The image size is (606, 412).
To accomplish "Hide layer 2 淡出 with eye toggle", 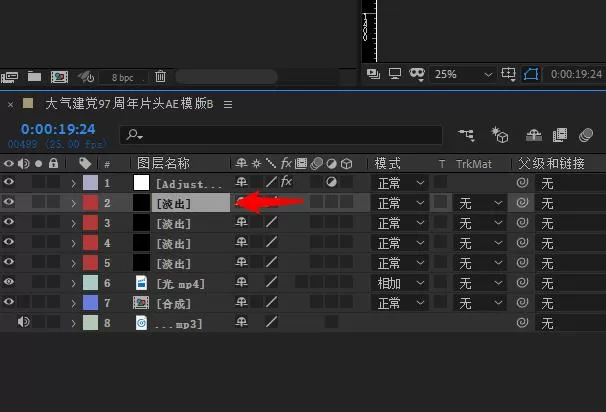I will point(9,202).
